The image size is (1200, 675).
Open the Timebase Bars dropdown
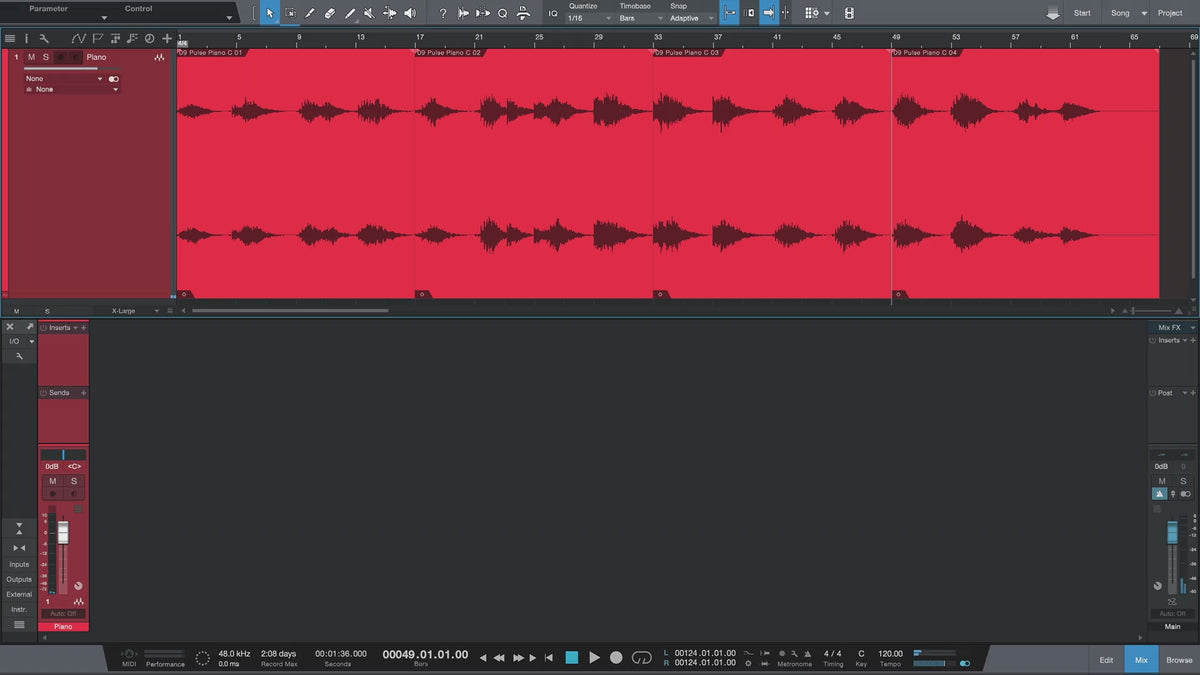(640, 18)
